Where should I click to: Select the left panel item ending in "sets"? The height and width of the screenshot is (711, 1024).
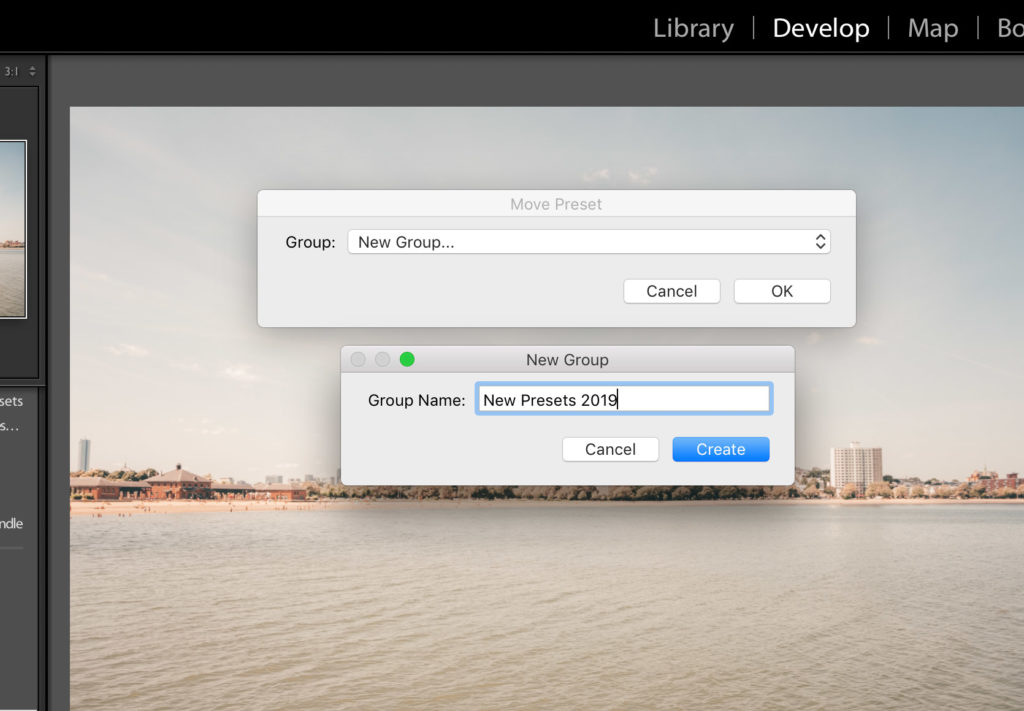pos(11,401)
